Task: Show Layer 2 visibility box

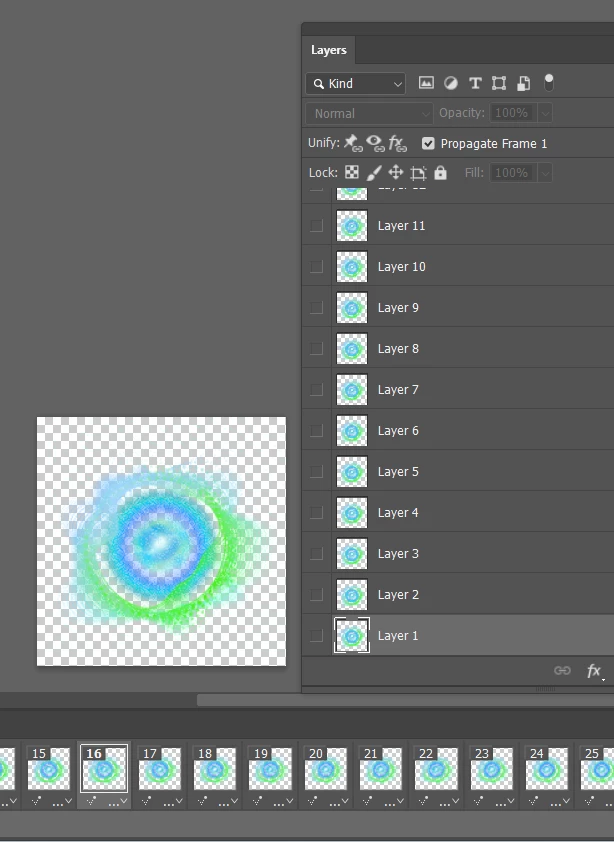Action: (x=316, y=594)
